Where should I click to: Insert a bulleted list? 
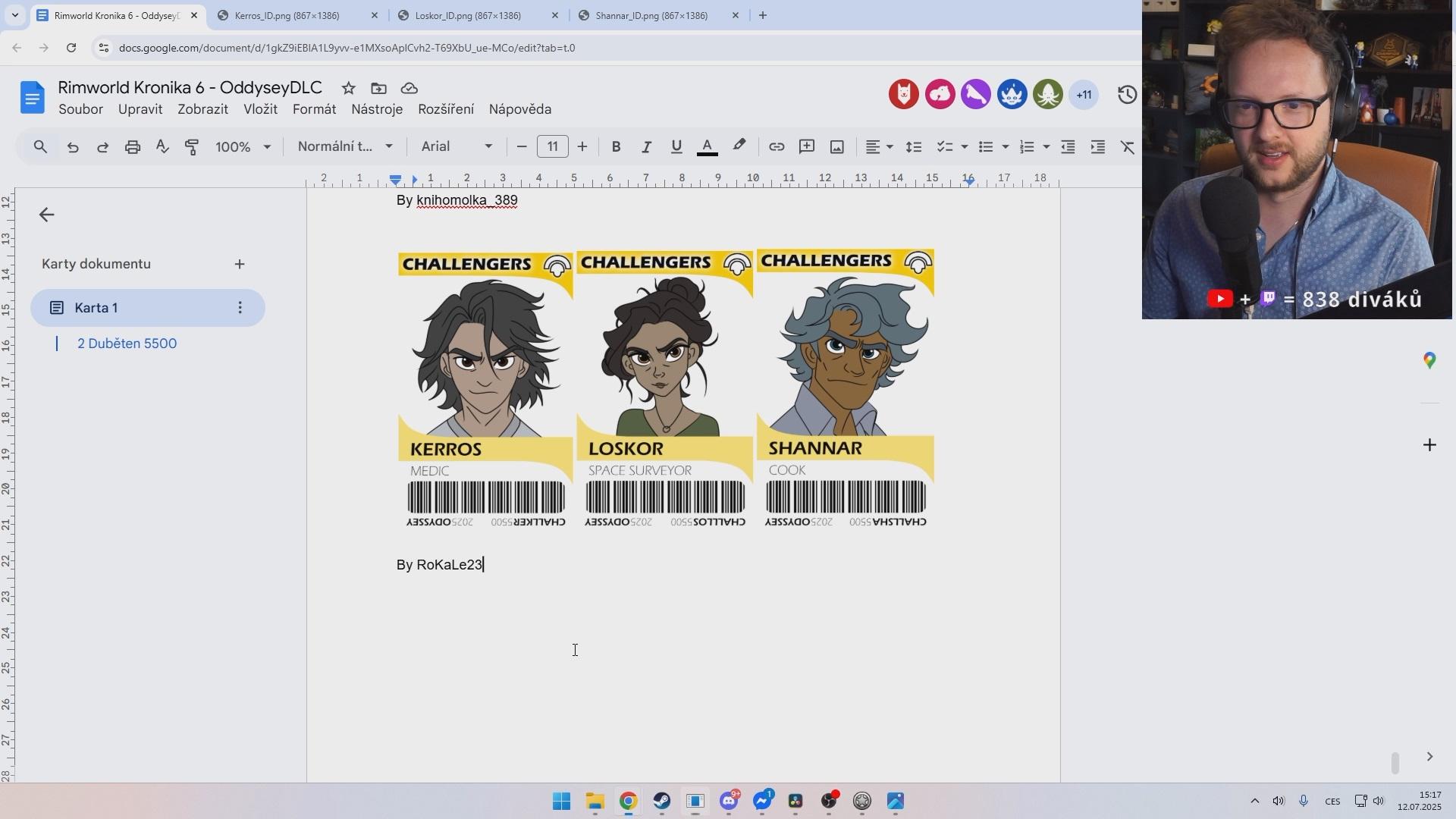click(x=986, y=147)
